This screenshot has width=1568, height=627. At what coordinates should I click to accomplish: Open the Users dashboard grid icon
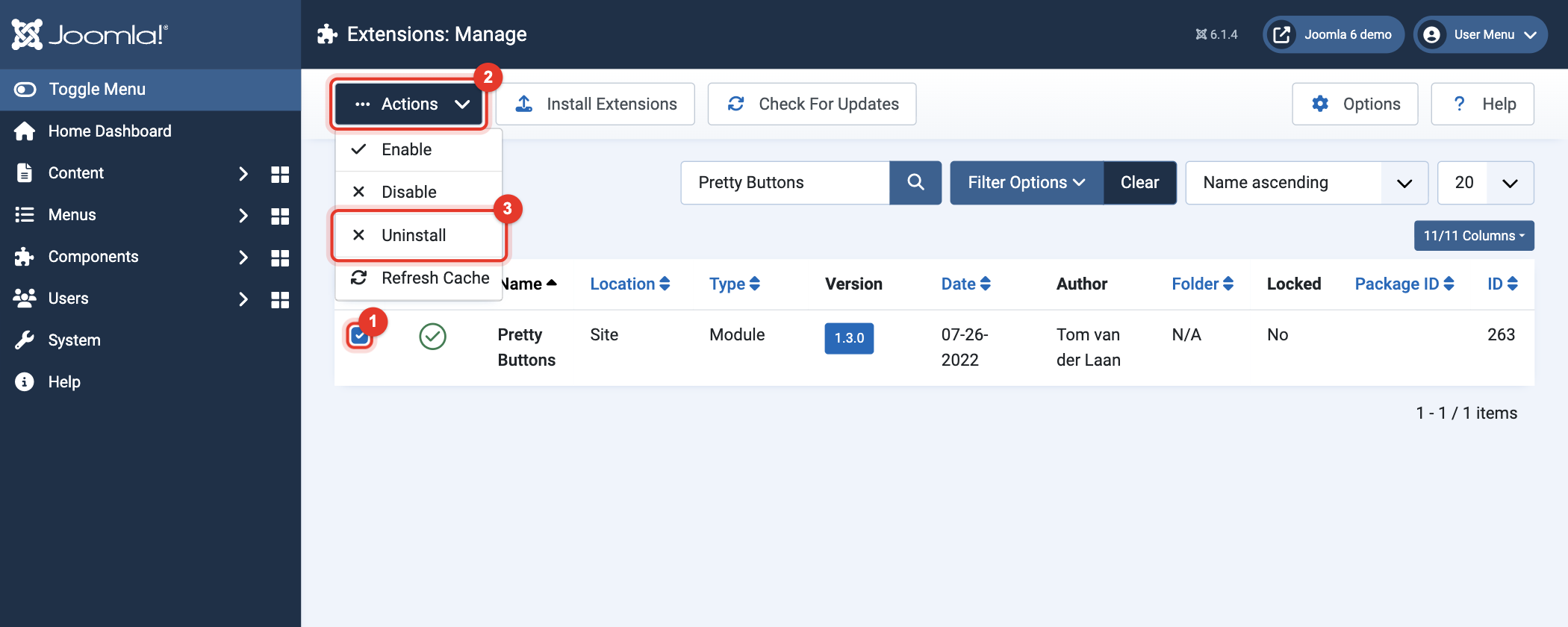pos(280,299)
